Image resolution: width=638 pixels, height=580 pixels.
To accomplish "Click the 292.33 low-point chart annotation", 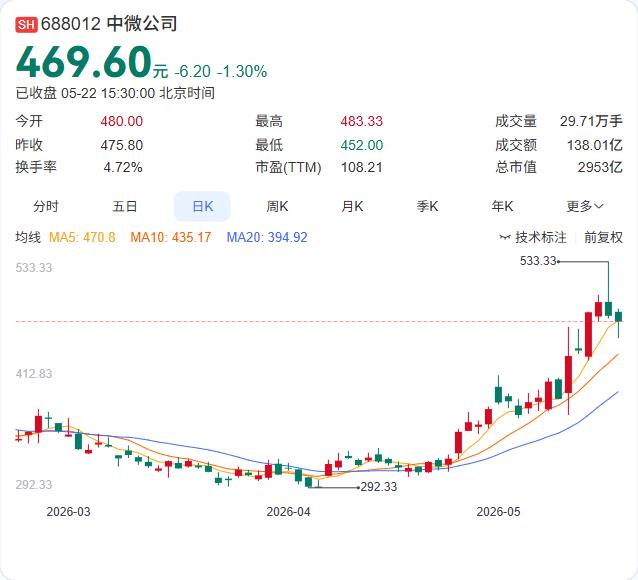I will (379, 487).
